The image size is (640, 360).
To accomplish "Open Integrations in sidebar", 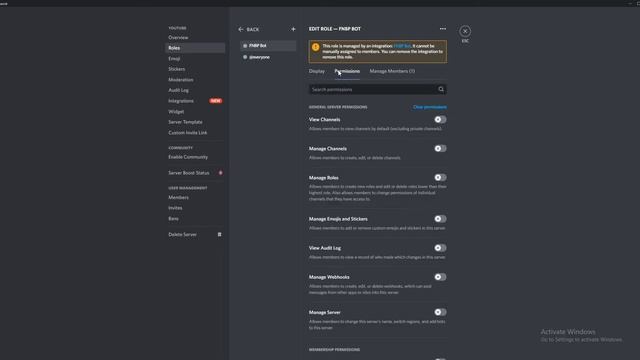I will tap(195, 101).
